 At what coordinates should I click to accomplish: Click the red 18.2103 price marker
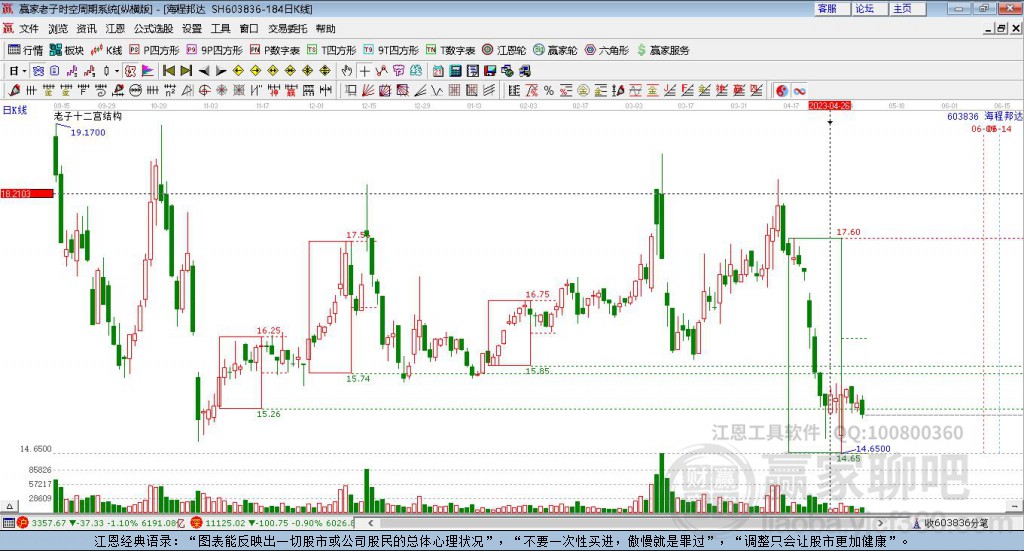point(27,194)
